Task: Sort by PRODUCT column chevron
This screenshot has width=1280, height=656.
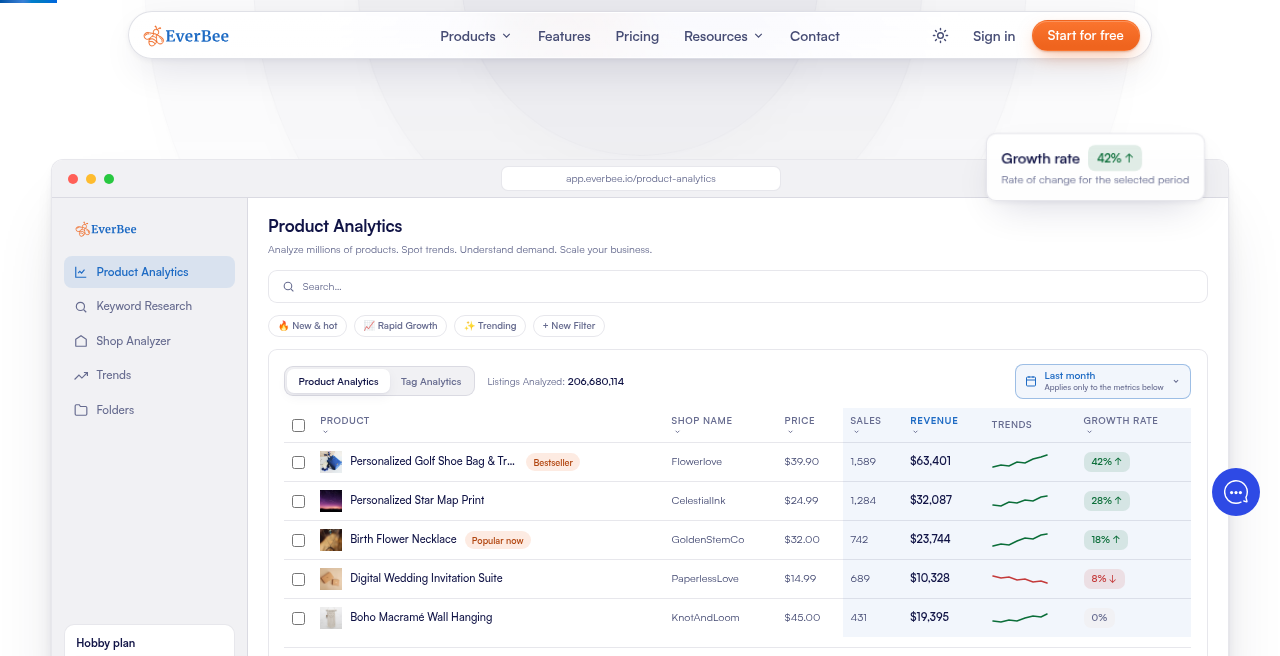Action: (325, 432)
